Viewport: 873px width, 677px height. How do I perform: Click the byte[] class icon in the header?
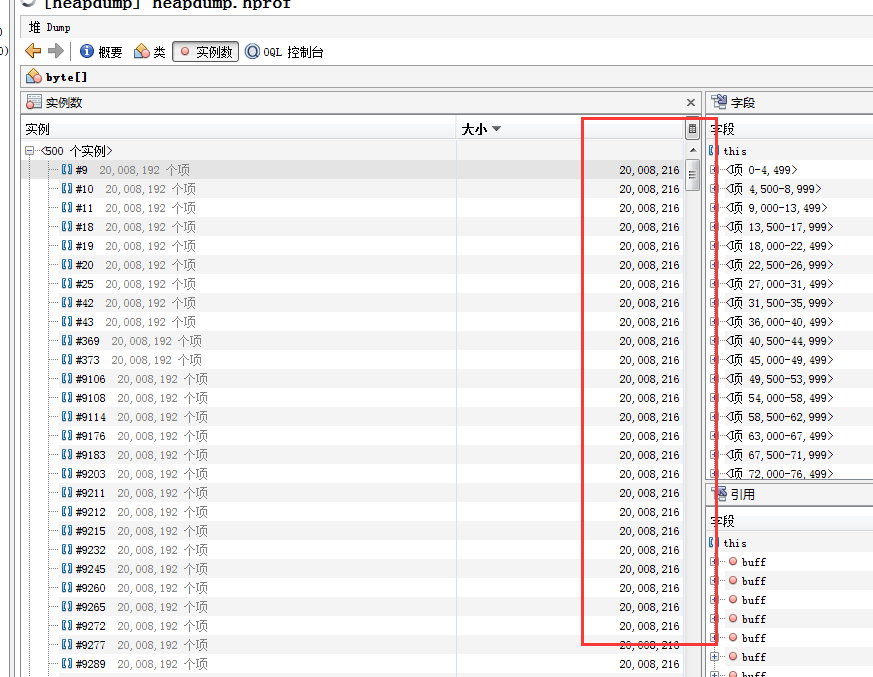[x=32, y=76]
